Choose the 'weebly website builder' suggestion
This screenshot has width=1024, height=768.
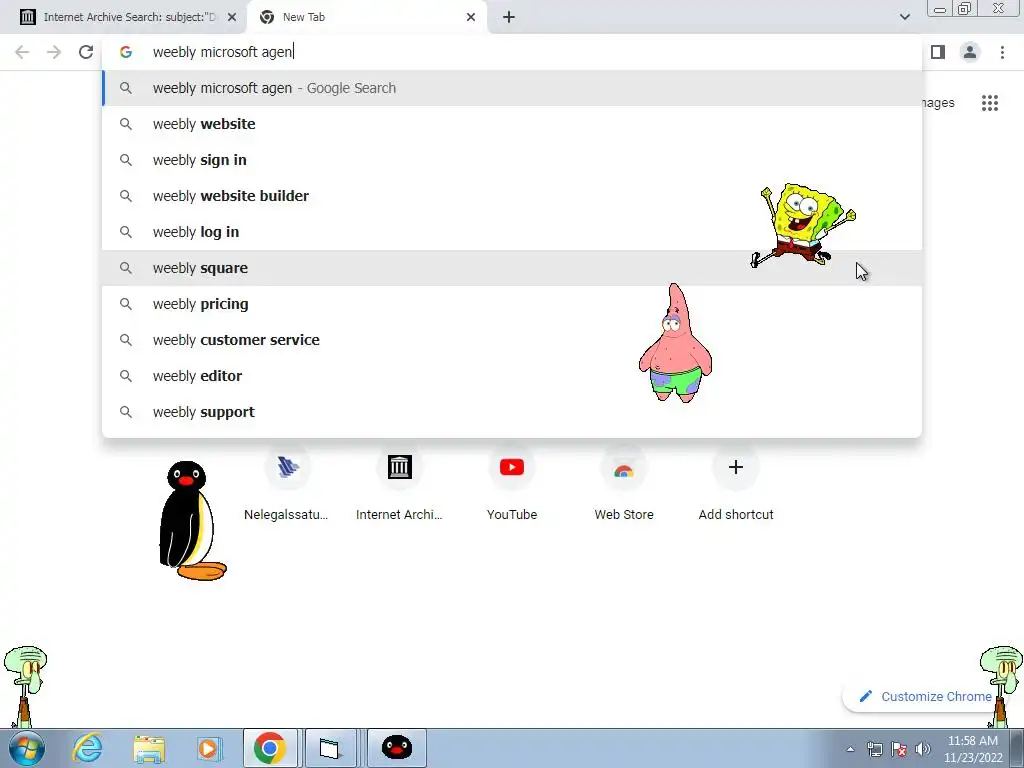tap(512, 196)
